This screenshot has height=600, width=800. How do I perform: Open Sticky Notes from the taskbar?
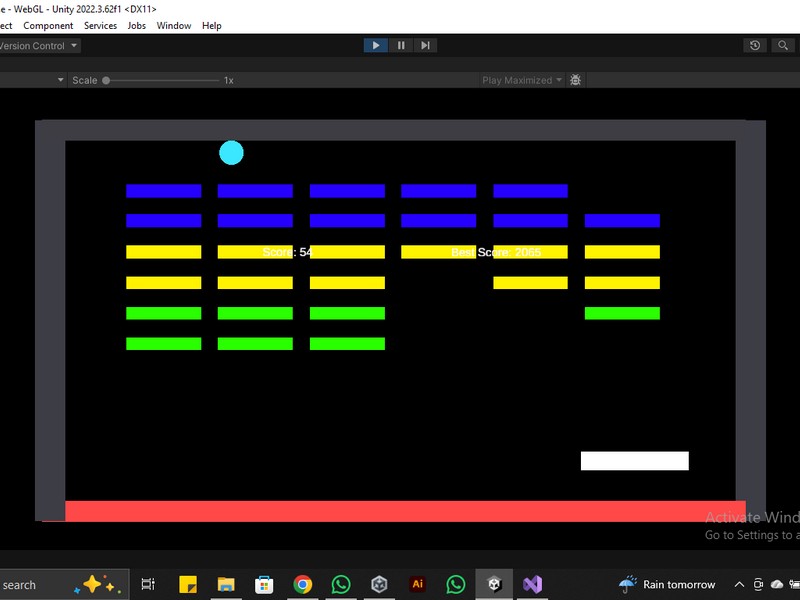188,584
